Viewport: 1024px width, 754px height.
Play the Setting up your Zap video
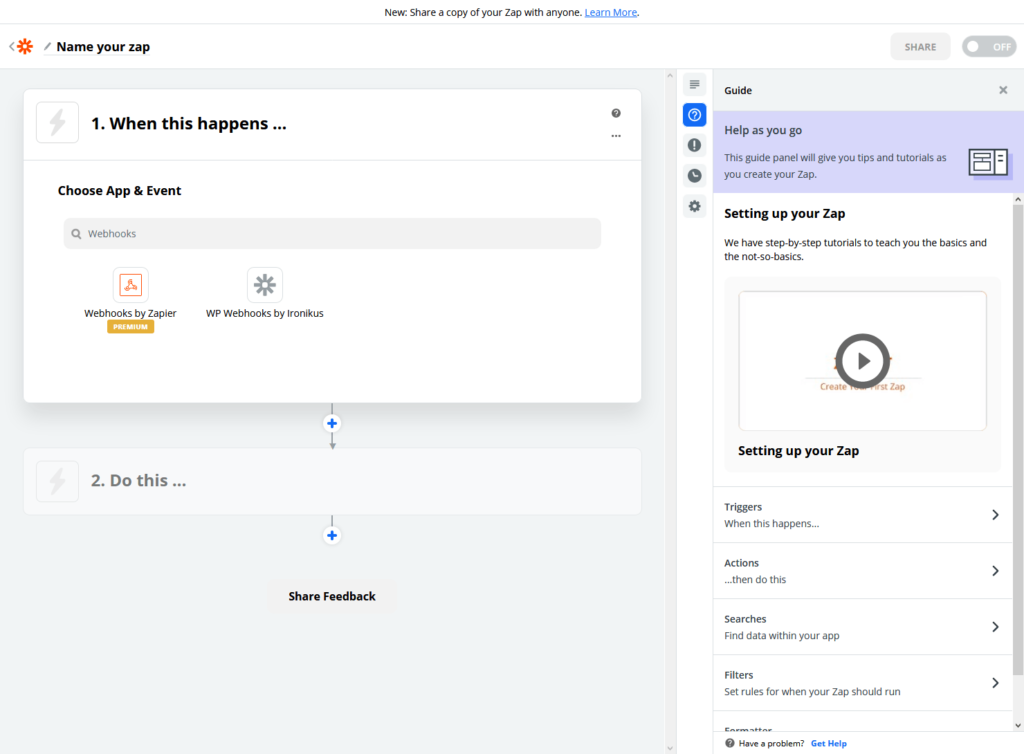pos(863,360)
